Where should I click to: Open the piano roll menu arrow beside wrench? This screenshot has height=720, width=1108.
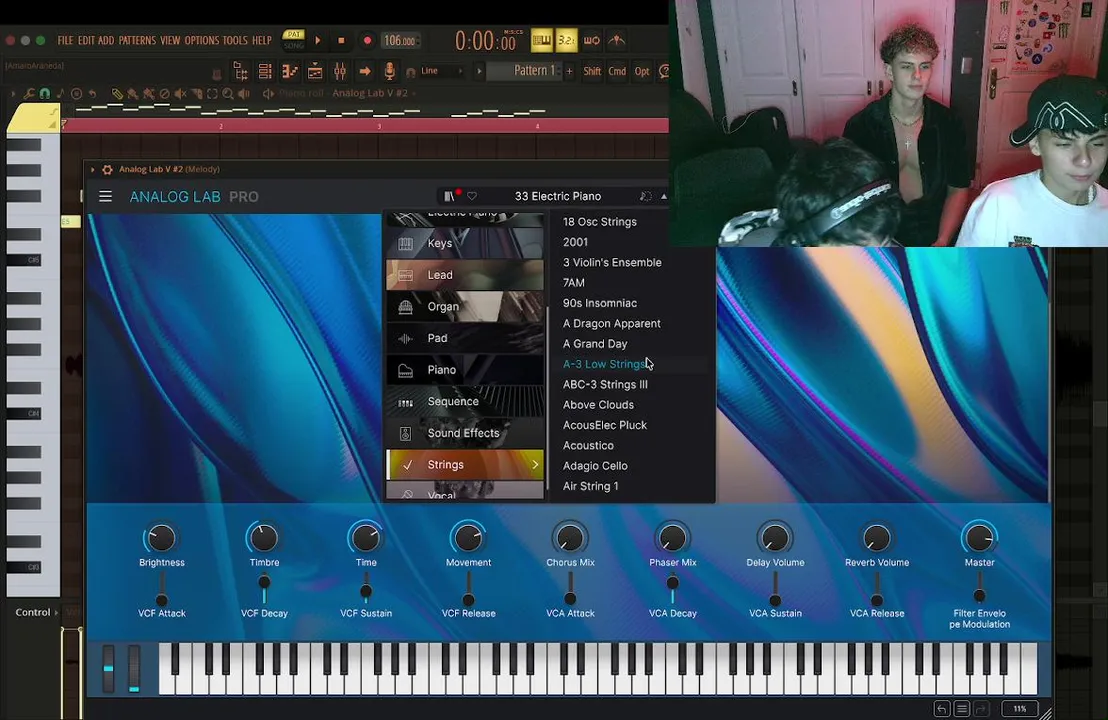coord(13,93)
